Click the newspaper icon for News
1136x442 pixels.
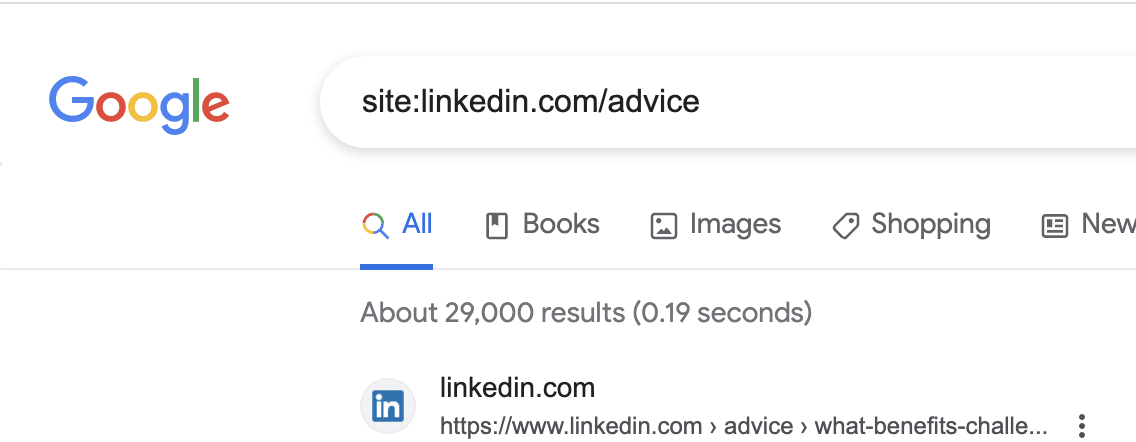[1055, 225]
